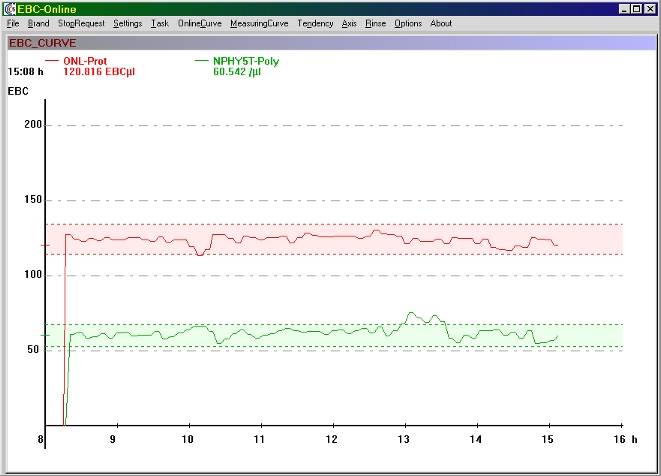661x476 pixels.
Task: Open the File menu
Action: tap(13, 23)
